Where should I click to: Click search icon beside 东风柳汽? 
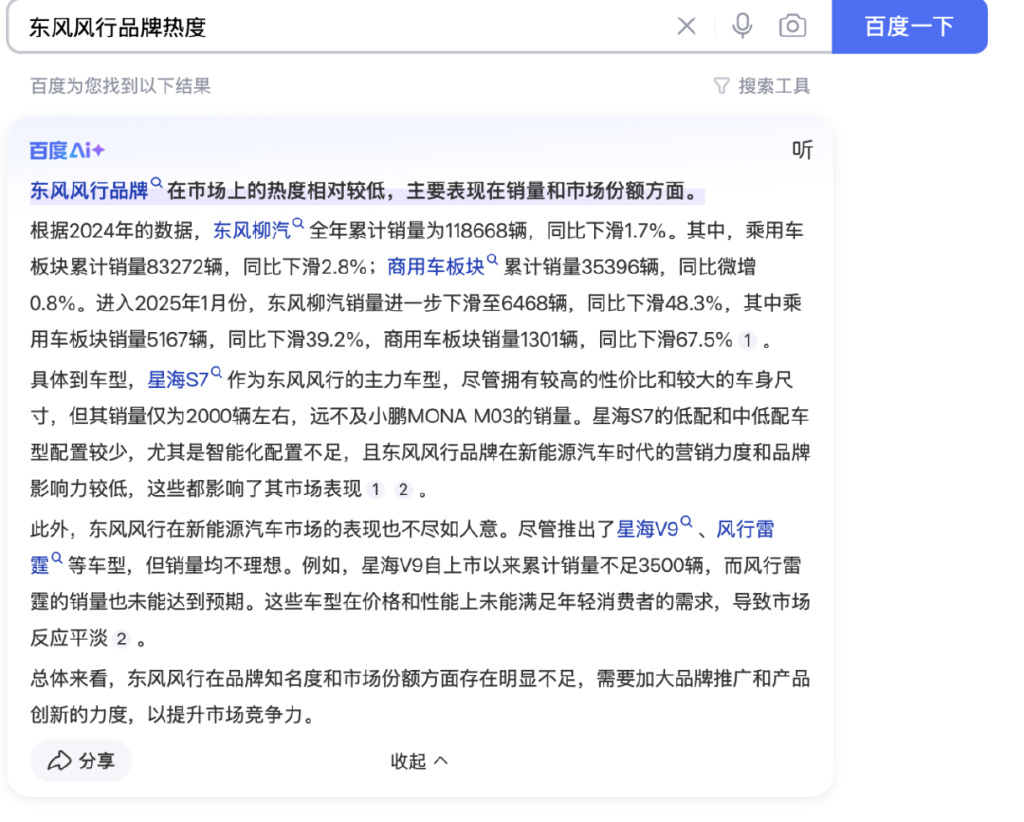[298, 224]
